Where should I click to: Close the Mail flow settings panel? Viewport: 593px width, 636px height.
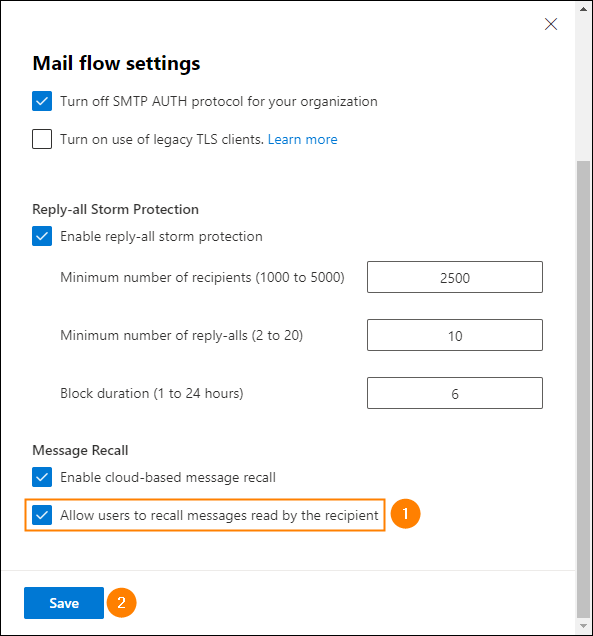pyautogui.click(x=550, y=24)
